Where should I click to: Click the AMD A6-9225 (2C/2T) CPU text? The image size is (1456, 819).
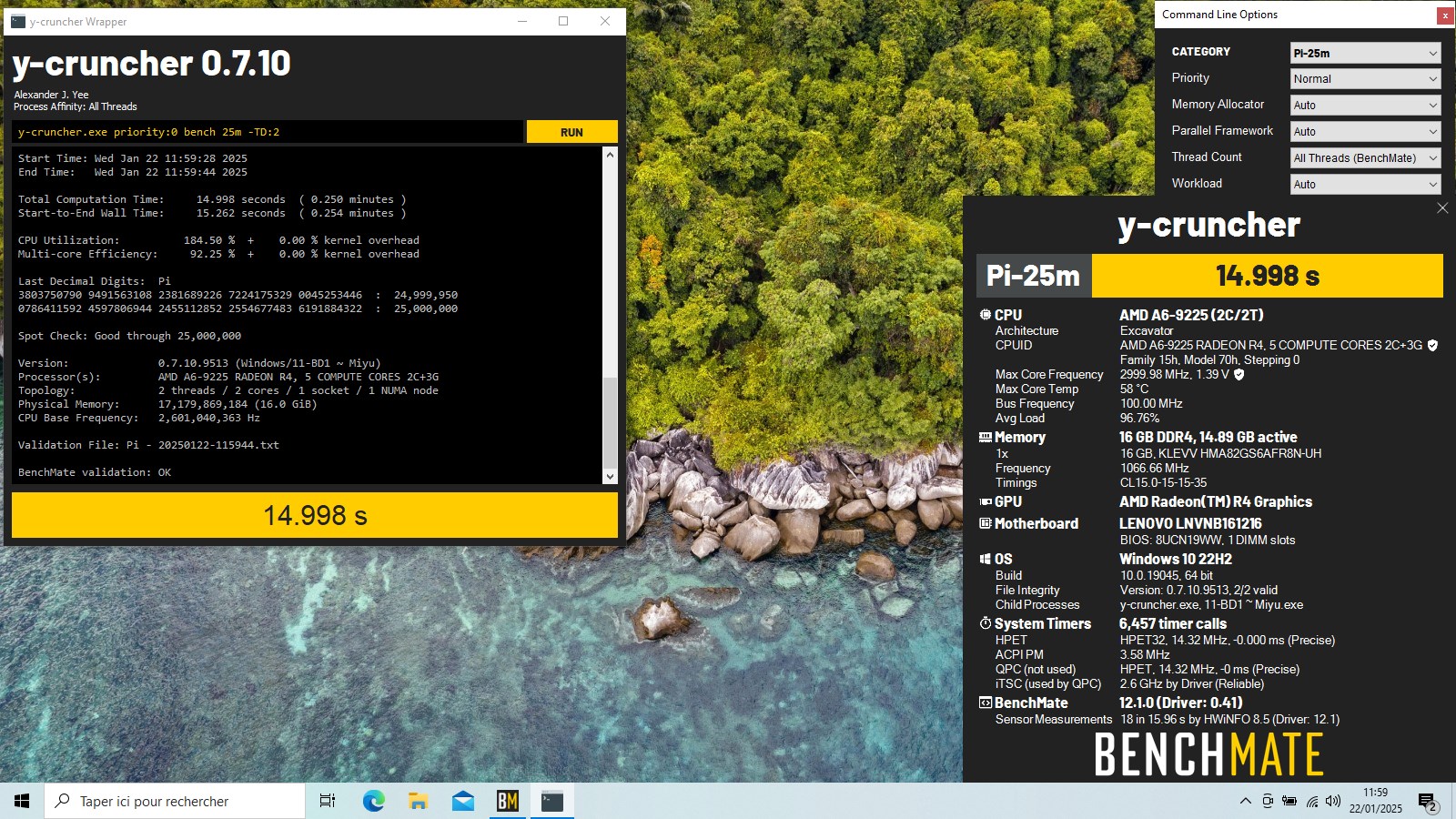(1191, 315)
